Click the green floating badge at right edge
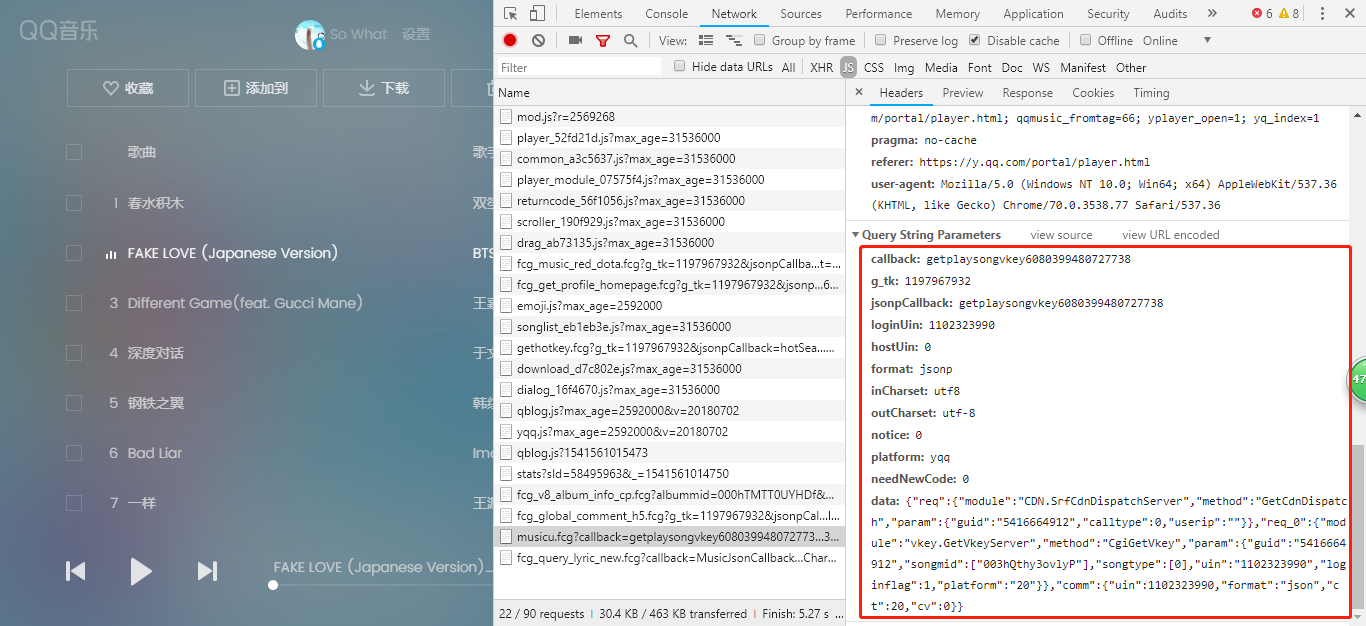Image resolution: width=1366 pixels, height=626 pixels. coord(1357,380)
